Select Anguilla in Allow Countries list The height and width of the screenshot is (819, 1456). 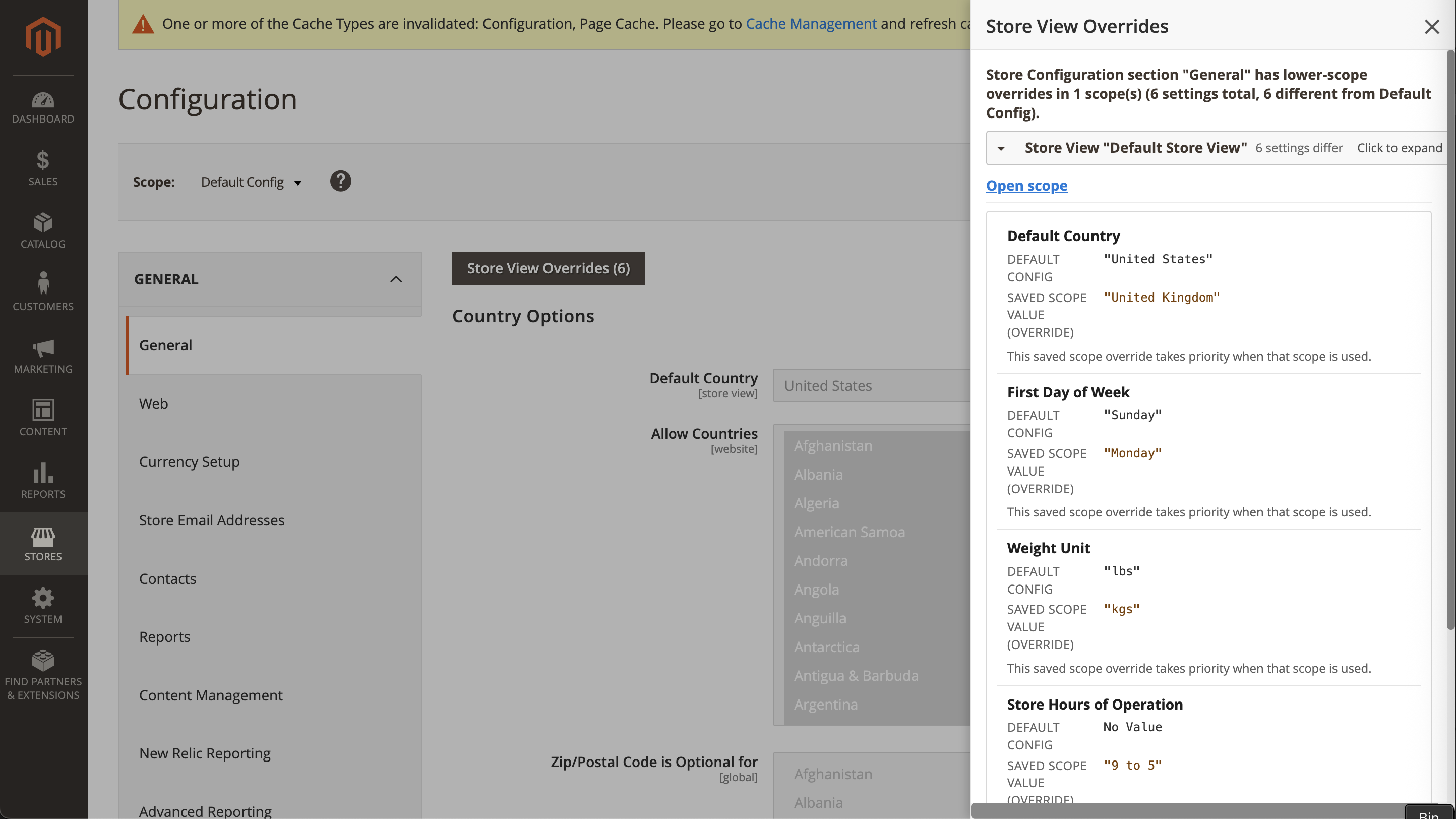pos(877,618)
